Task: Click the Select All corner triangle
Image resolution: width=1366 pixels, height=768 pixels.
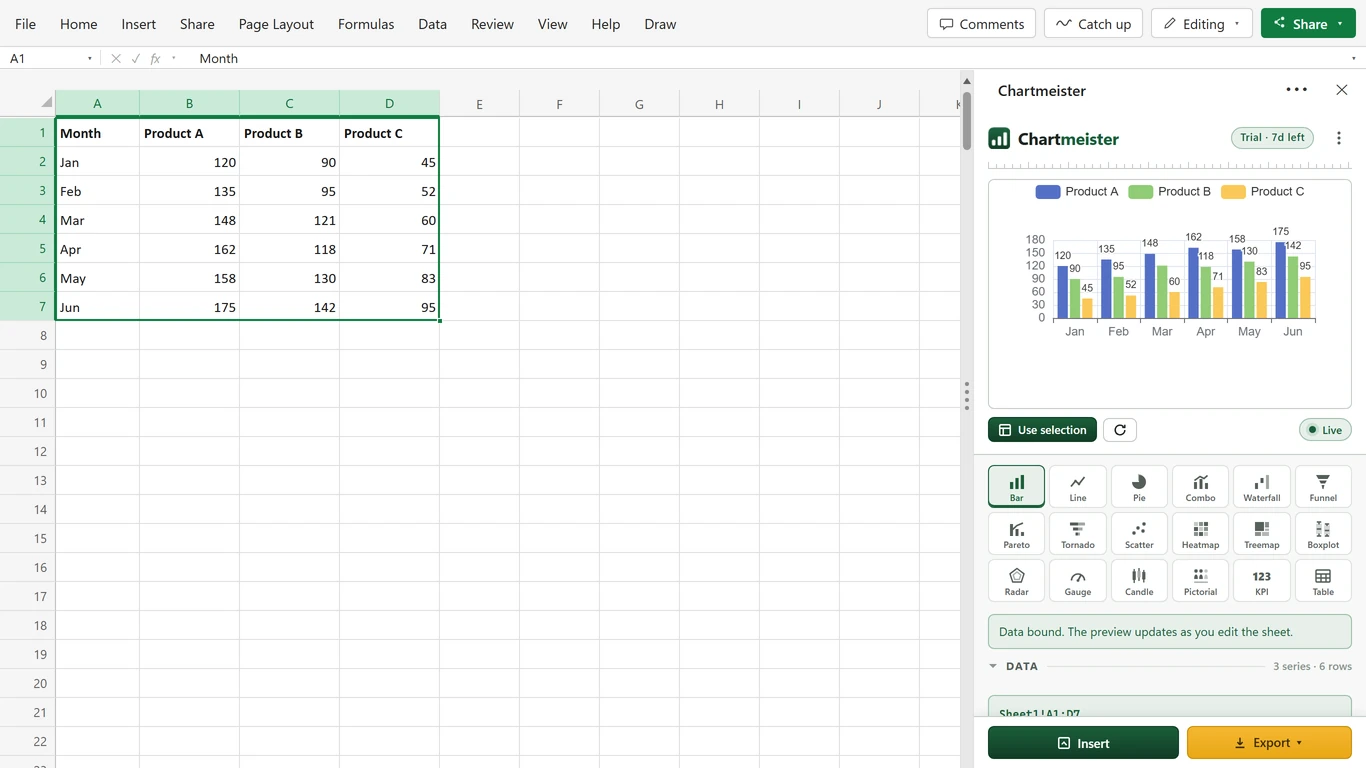Action: [46, 103]
